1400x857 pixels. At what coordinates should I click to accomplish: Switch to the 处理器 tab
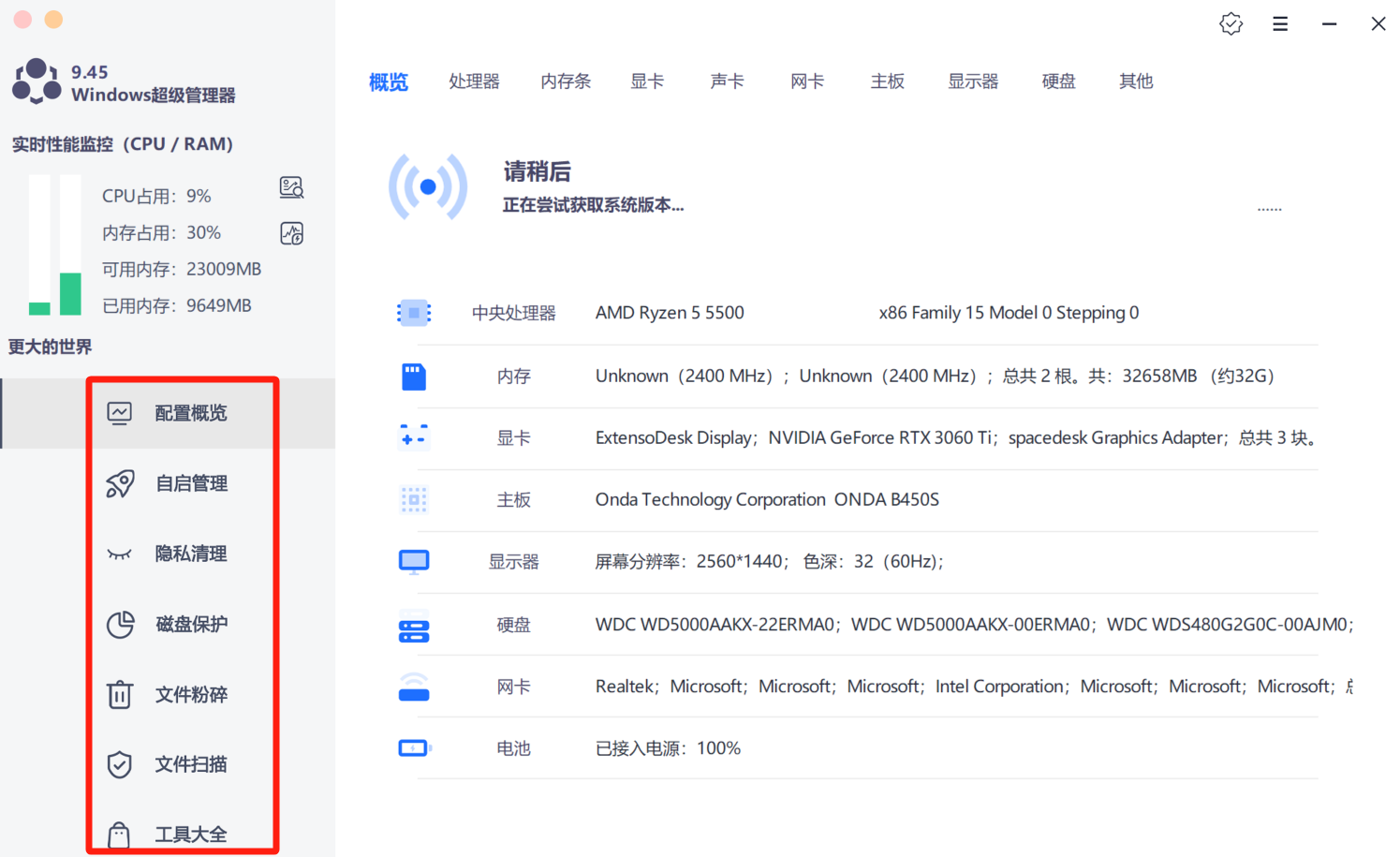(474, 81)
